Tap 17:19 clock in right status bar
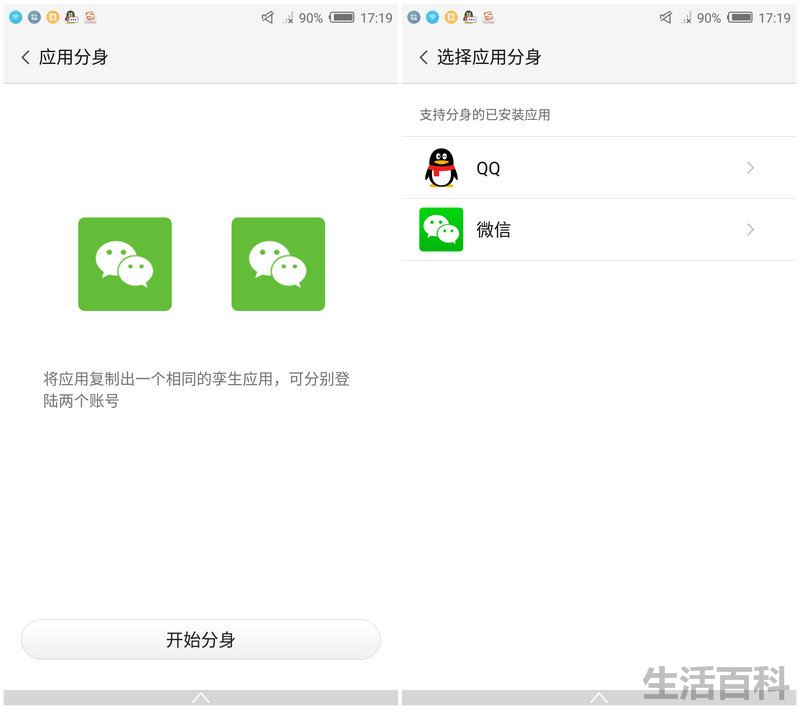 774,18
